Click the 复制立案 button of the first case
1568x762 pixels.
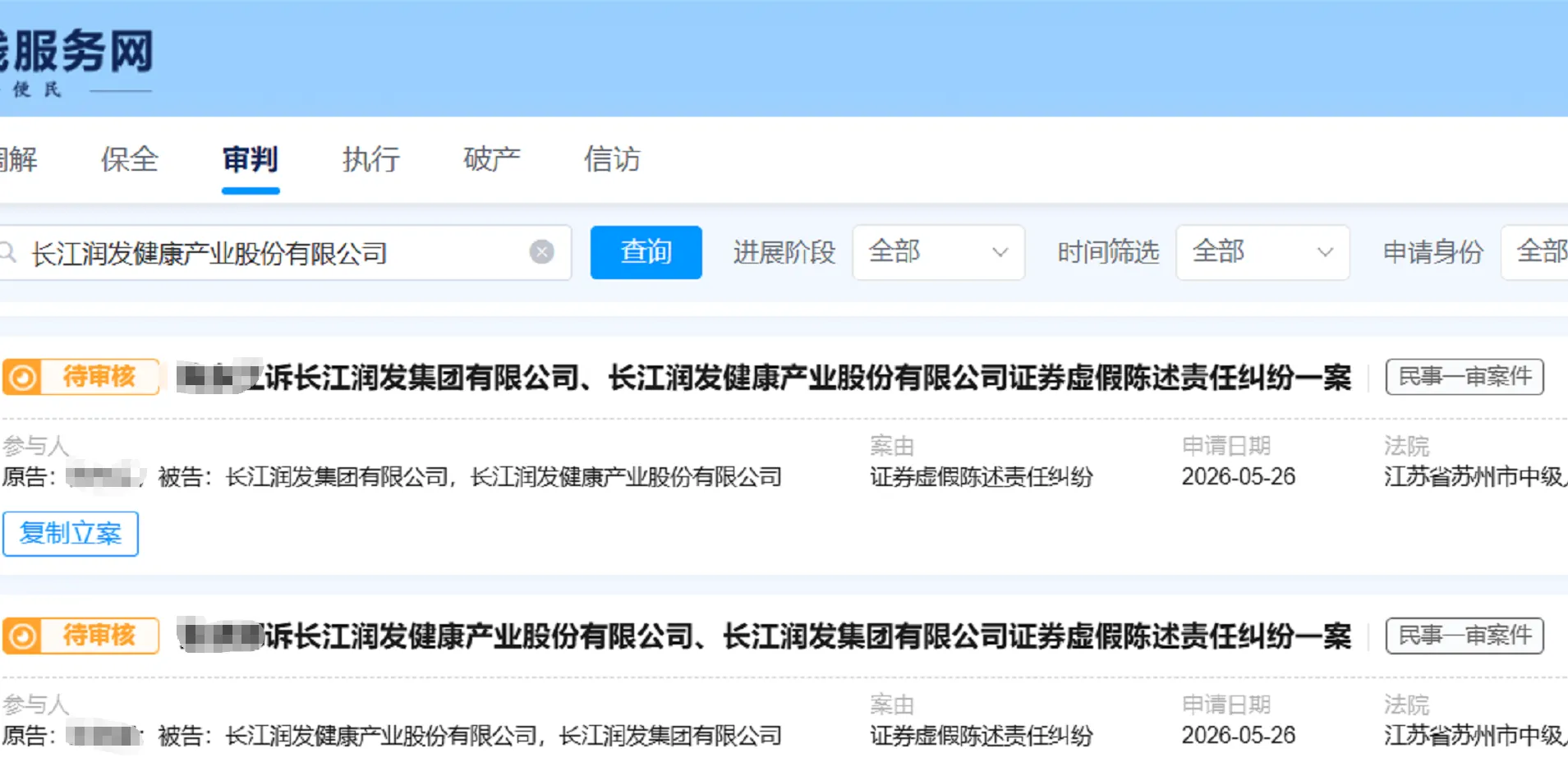tap(71, 534)
